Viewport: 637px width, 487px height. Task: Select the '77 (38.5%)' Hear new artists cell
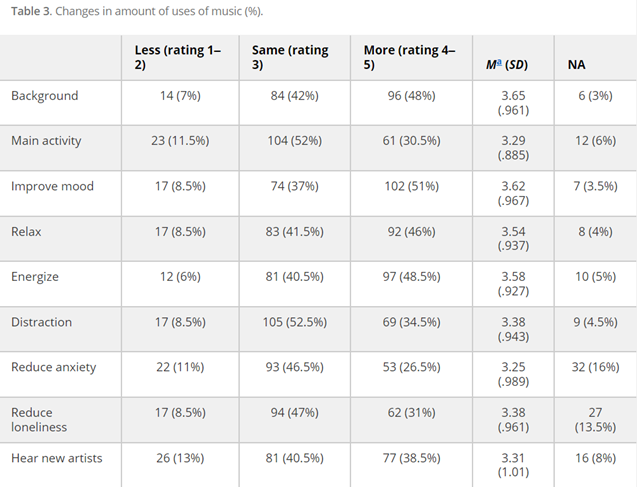(x=412, y=459)
